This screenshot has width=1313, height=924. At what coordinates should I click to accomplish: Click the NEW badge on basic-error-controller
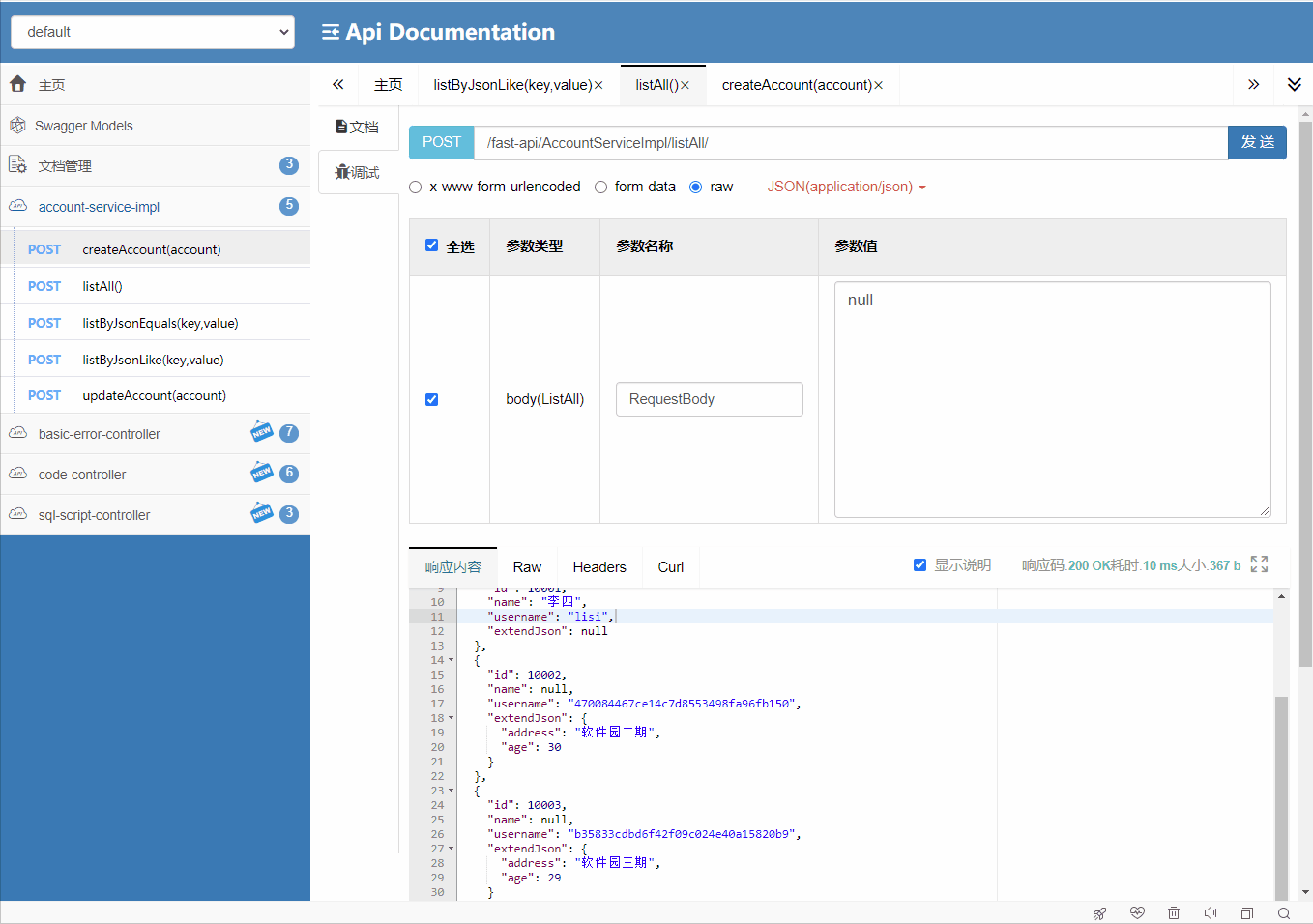[x=262, y=431]
